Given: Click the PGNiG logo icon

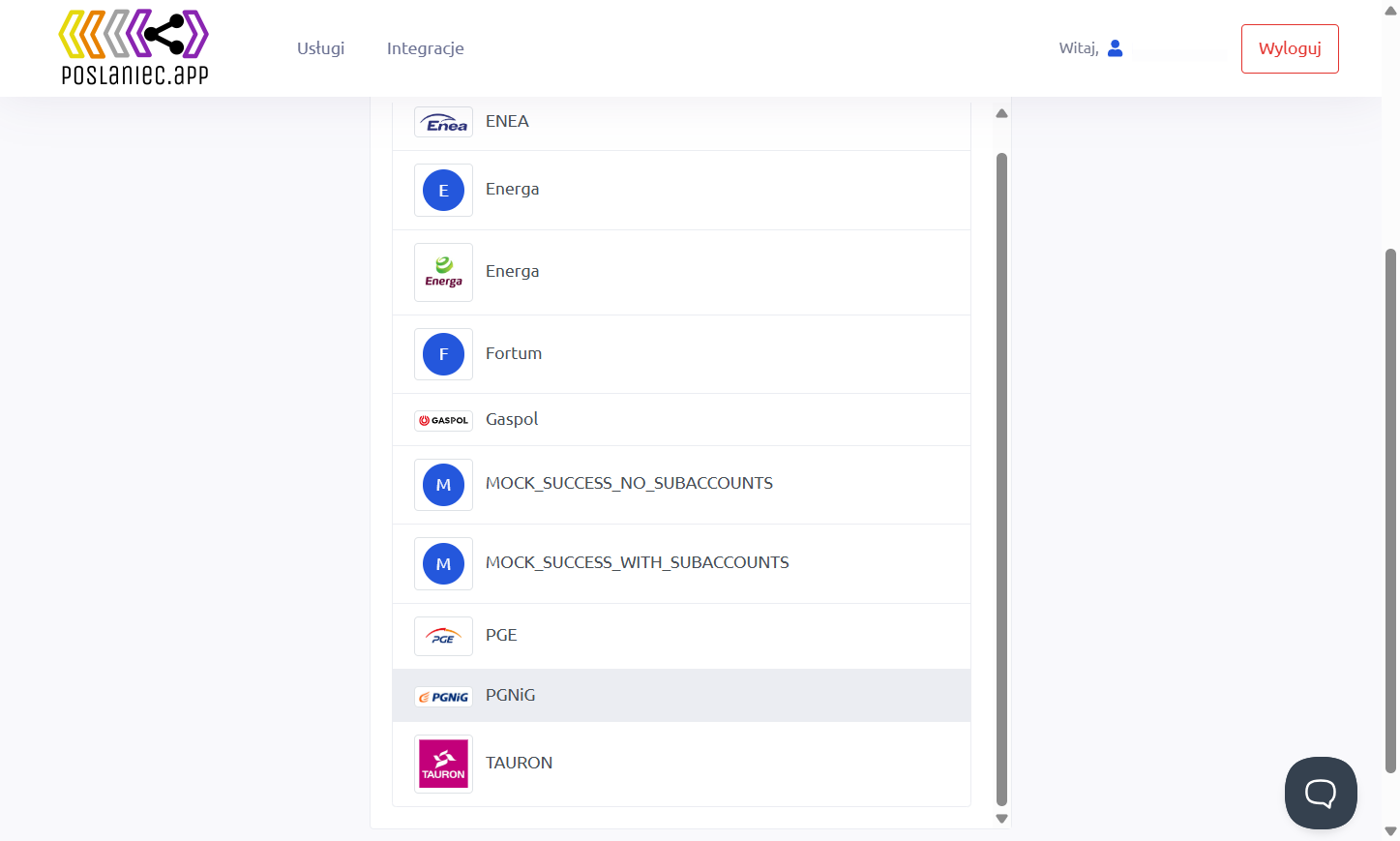Looking at the screenshot, I should (444, 697).
